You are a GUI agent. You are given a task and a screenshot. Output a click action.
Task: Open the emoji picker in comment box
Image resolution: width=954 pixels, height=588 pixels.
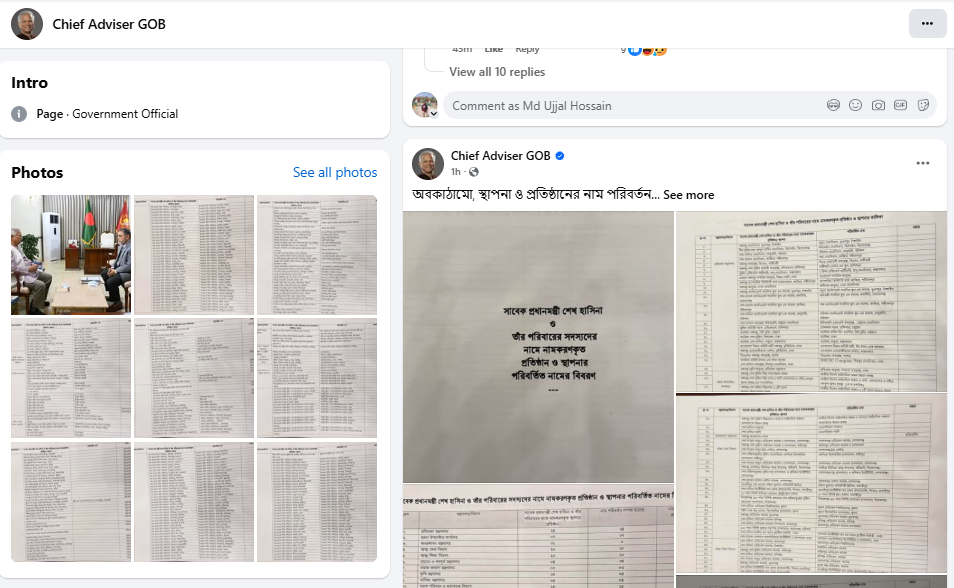pyautogui.click(x=855, y=105)
